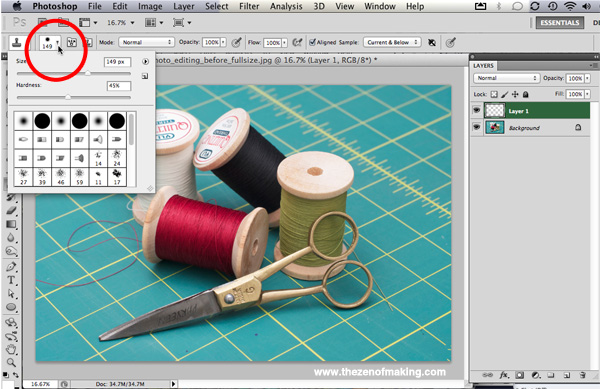Delete layer with trash icon
This screenshot has height=389, width=600.
point(583,375)
